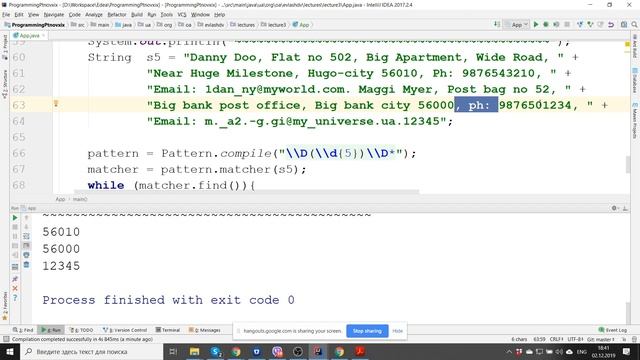640x360 pixels.
Task: Open the Messages tool window
Action: [204, 330]
